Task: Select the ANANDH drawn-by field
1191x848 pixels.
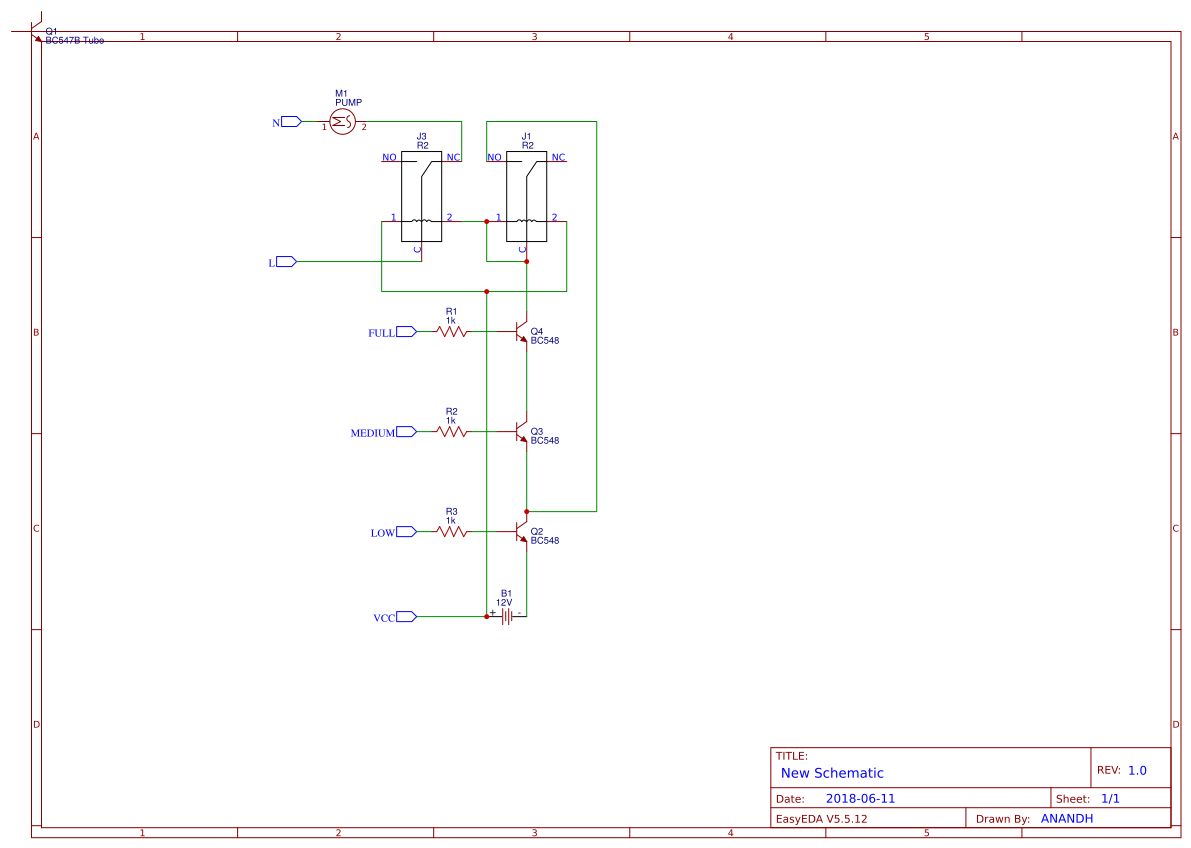Action: pyautogui.click(x=1066, y=818)
